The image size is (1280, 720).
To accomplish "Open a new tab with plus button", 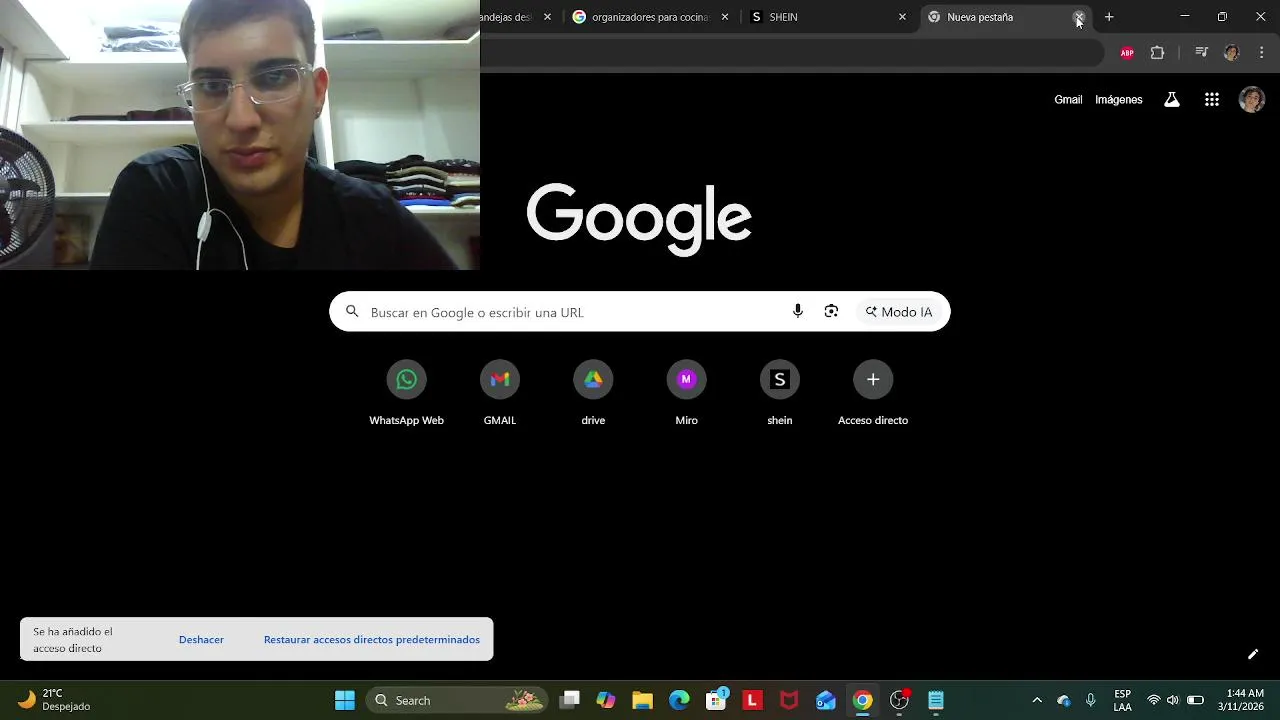I will click(x=1109, y=17).
